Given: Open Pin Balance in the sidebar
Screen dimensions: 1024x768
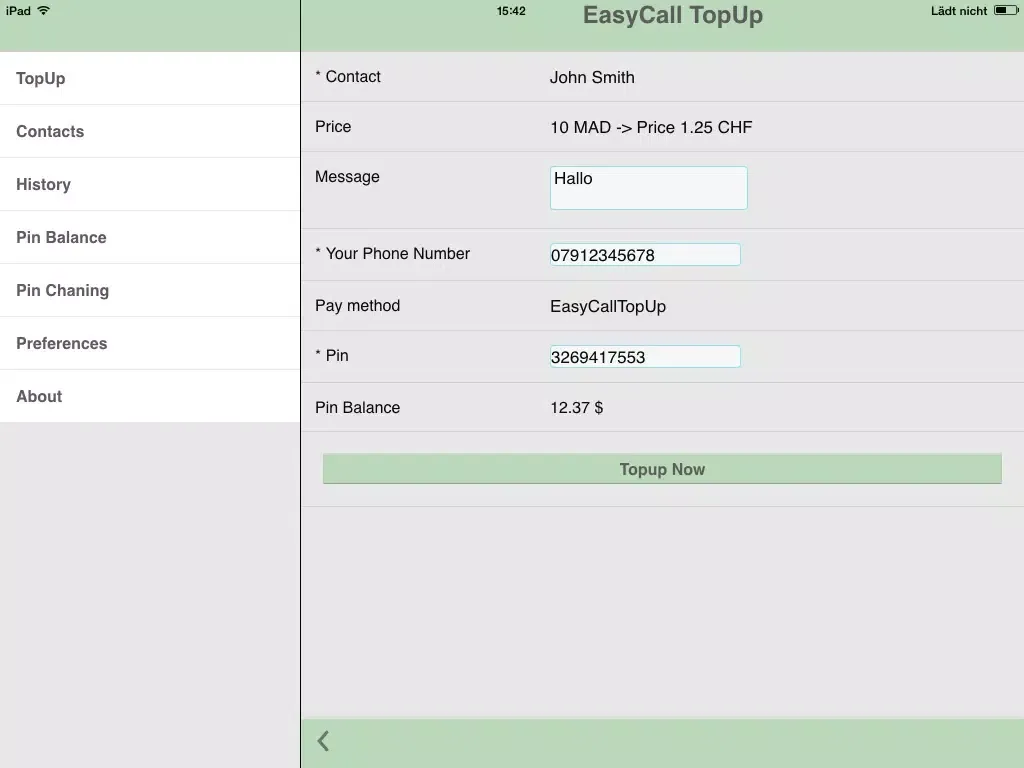Looking at the screenshot, I should [150, 237].
